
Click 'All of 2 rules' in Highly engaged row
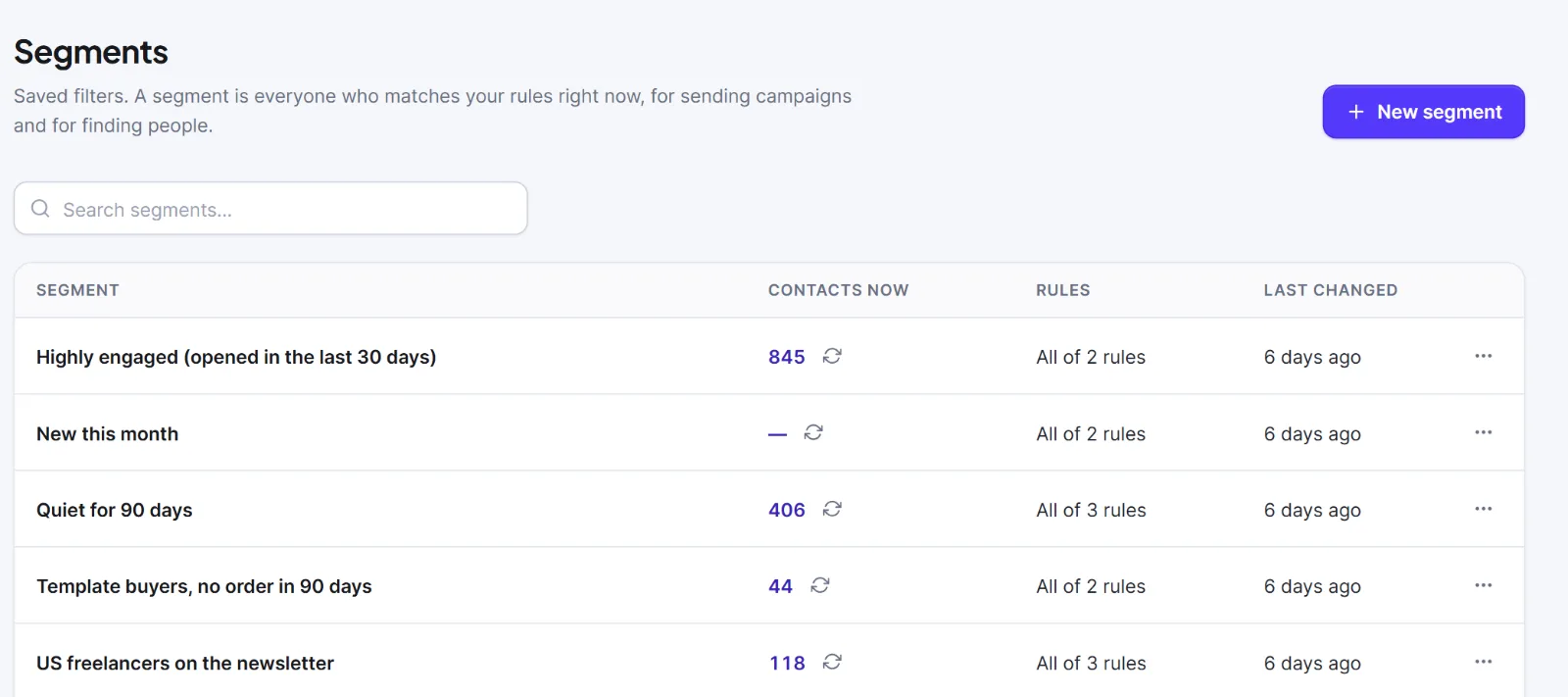[x=1091, y=357]
